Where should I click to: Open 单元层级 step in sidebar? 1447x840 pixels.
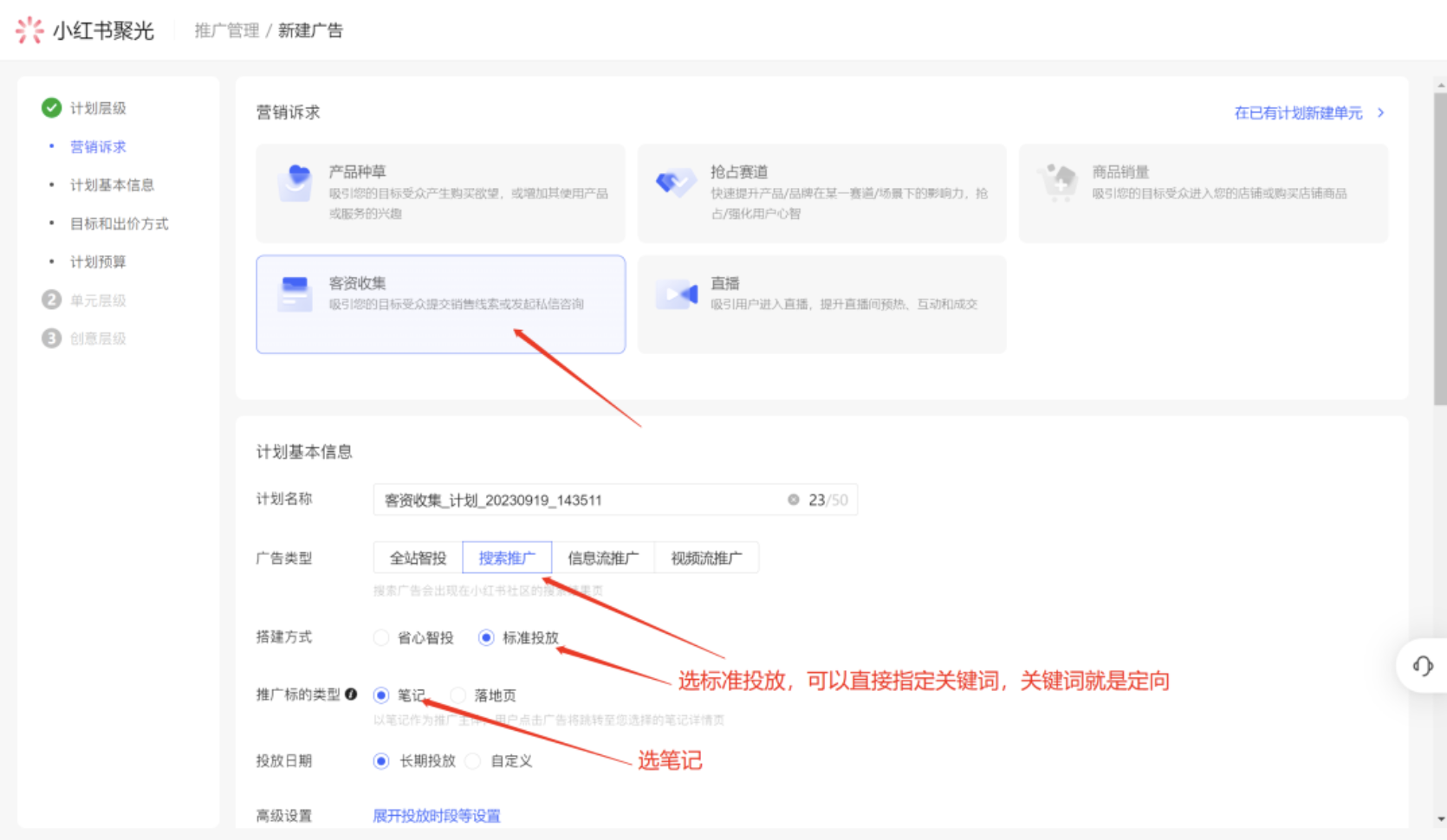pyautogui.click(x=98, y=300)
